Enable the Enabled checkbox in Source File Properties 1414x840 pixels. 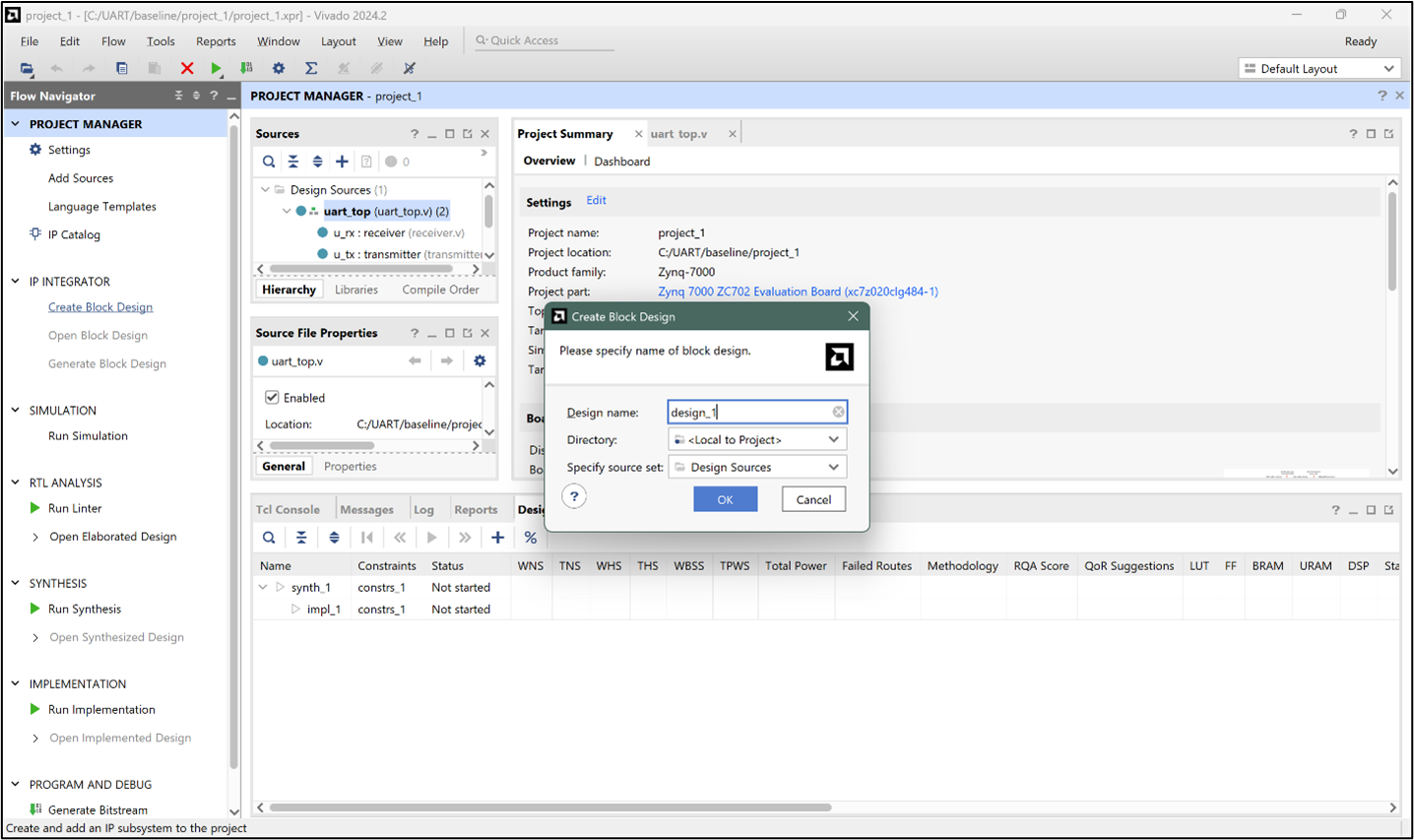click(274, 397)
